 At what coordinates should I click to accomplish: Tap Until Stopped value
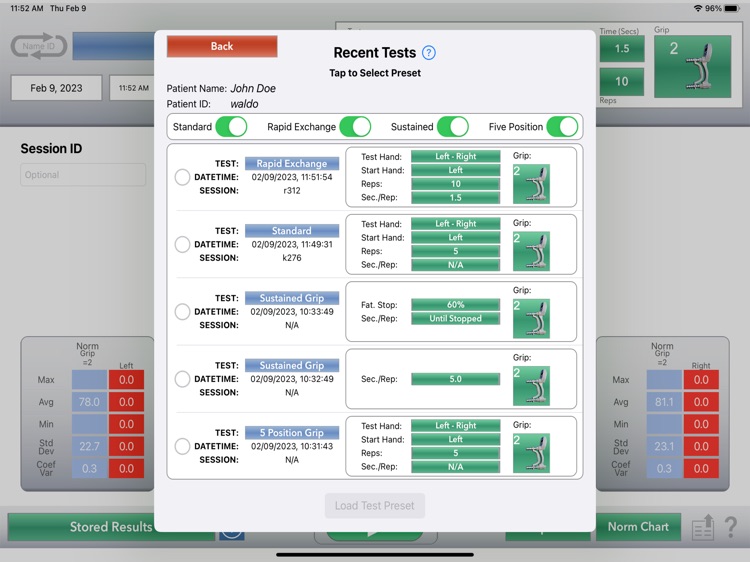pos(455,319)
